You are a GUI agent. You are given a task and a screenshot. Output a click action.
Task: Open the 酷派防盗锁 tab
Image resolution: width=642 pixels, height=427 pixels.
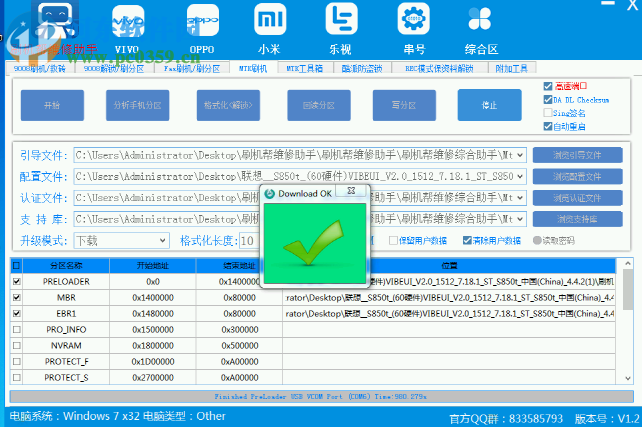362,68
